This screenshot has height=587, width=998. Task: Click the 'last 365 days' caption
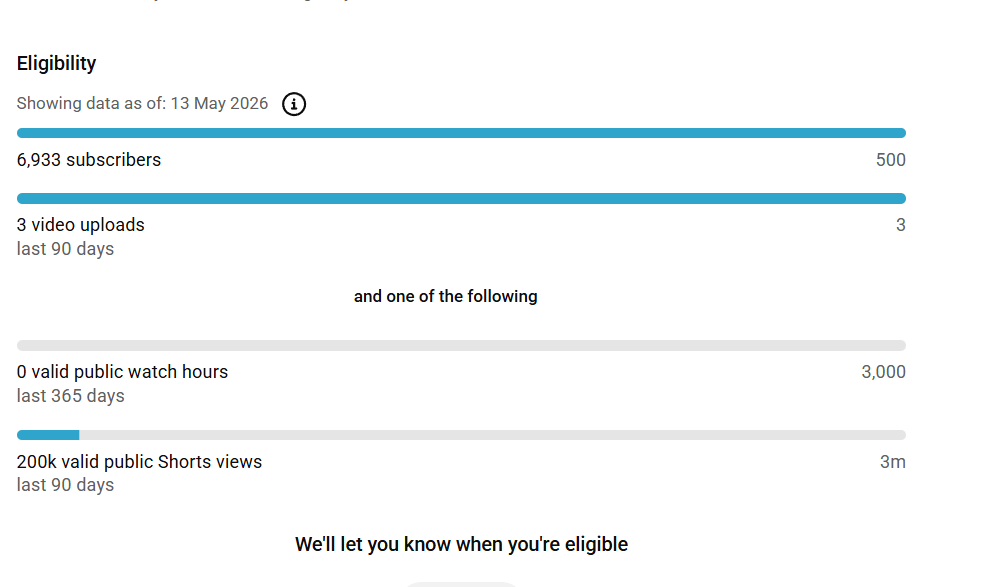70,396
